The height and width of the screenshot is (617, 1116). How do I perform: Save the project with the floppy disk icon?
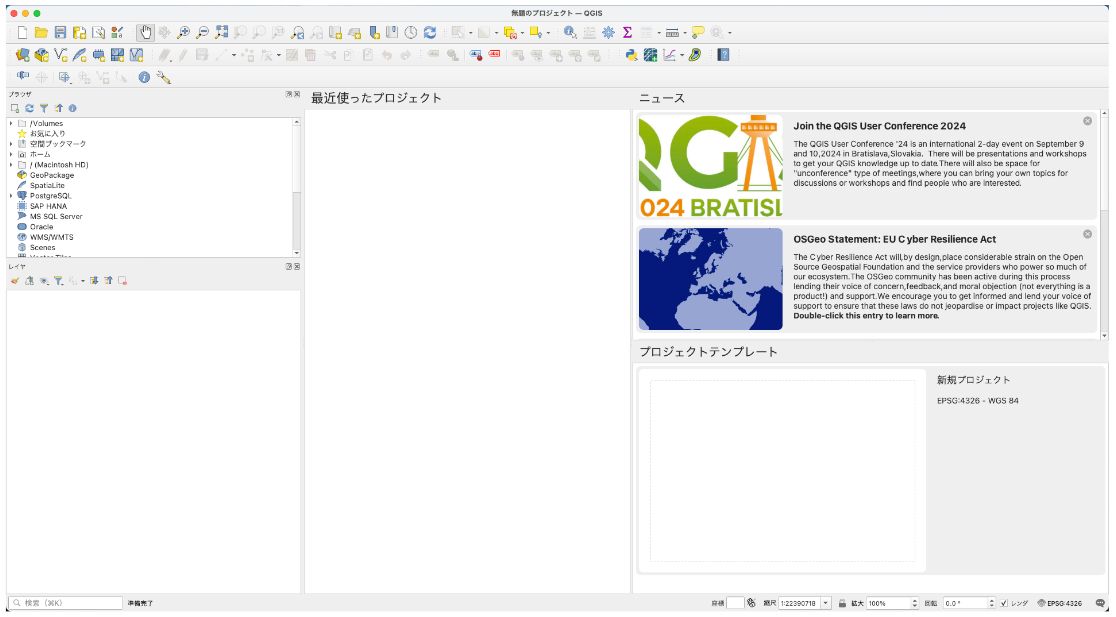[60, 33]
